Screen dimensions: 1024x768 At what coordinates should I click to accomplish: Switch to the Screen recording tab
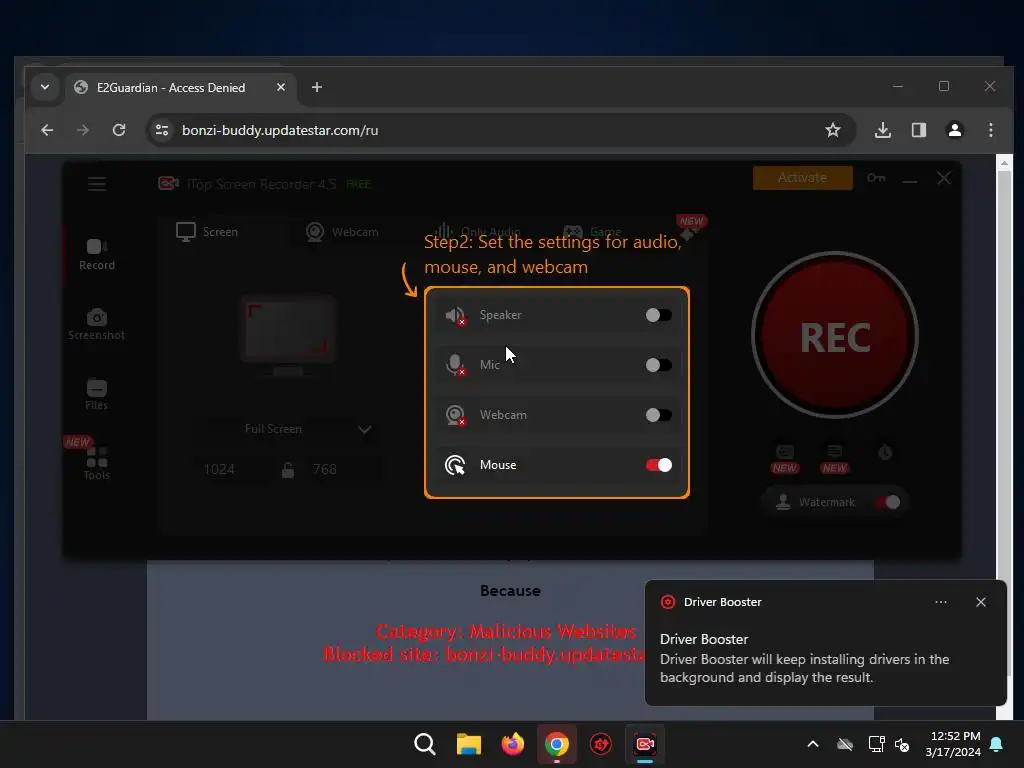coord(207,232)
